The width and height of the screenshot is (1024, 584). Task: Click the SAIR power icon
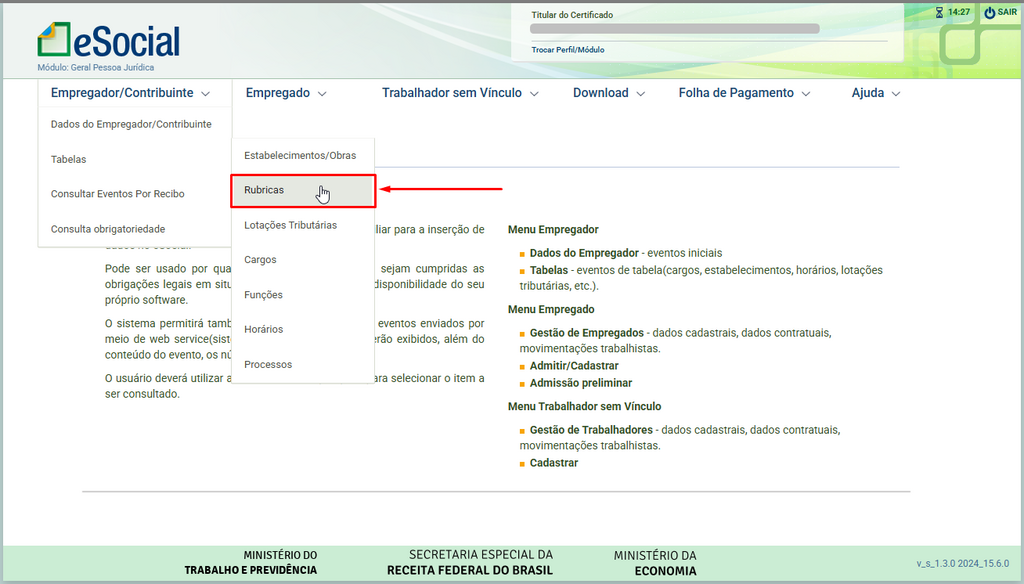(x=989, y=12)
